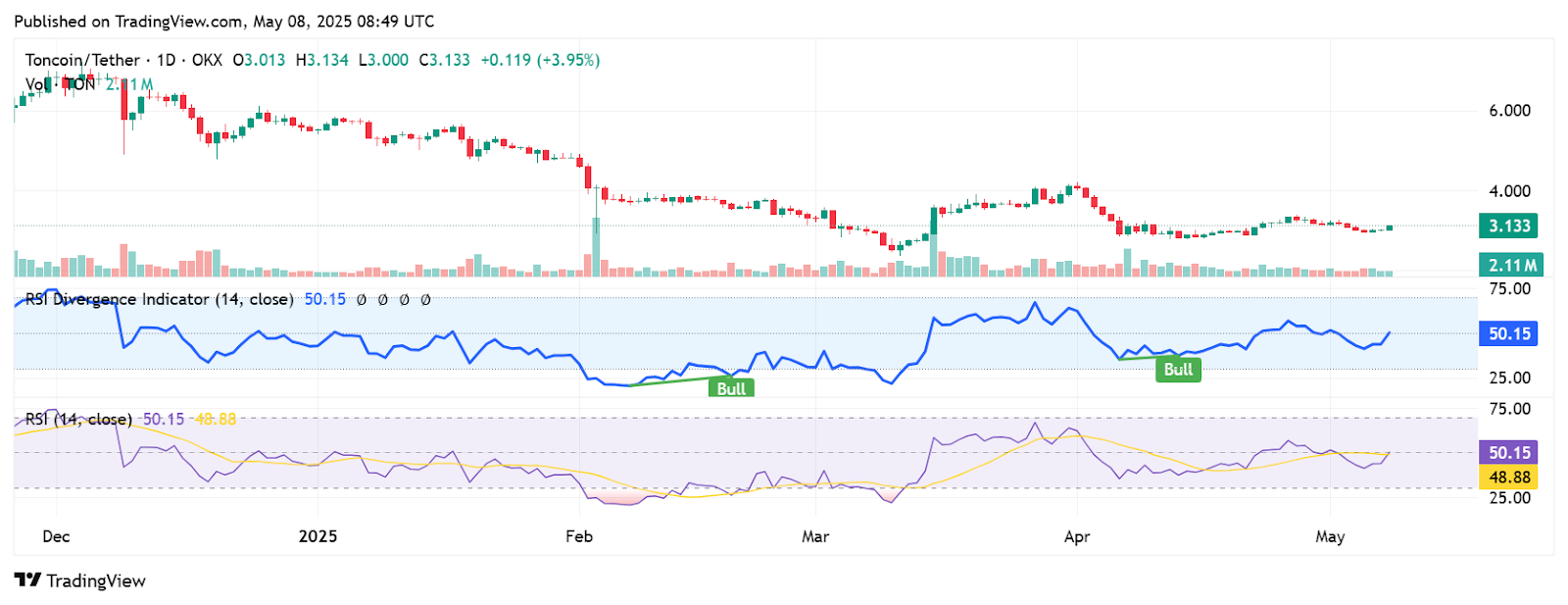Click the C3.133 close value in legend
The image size is (1568, 605).
(x=445, y=60)
